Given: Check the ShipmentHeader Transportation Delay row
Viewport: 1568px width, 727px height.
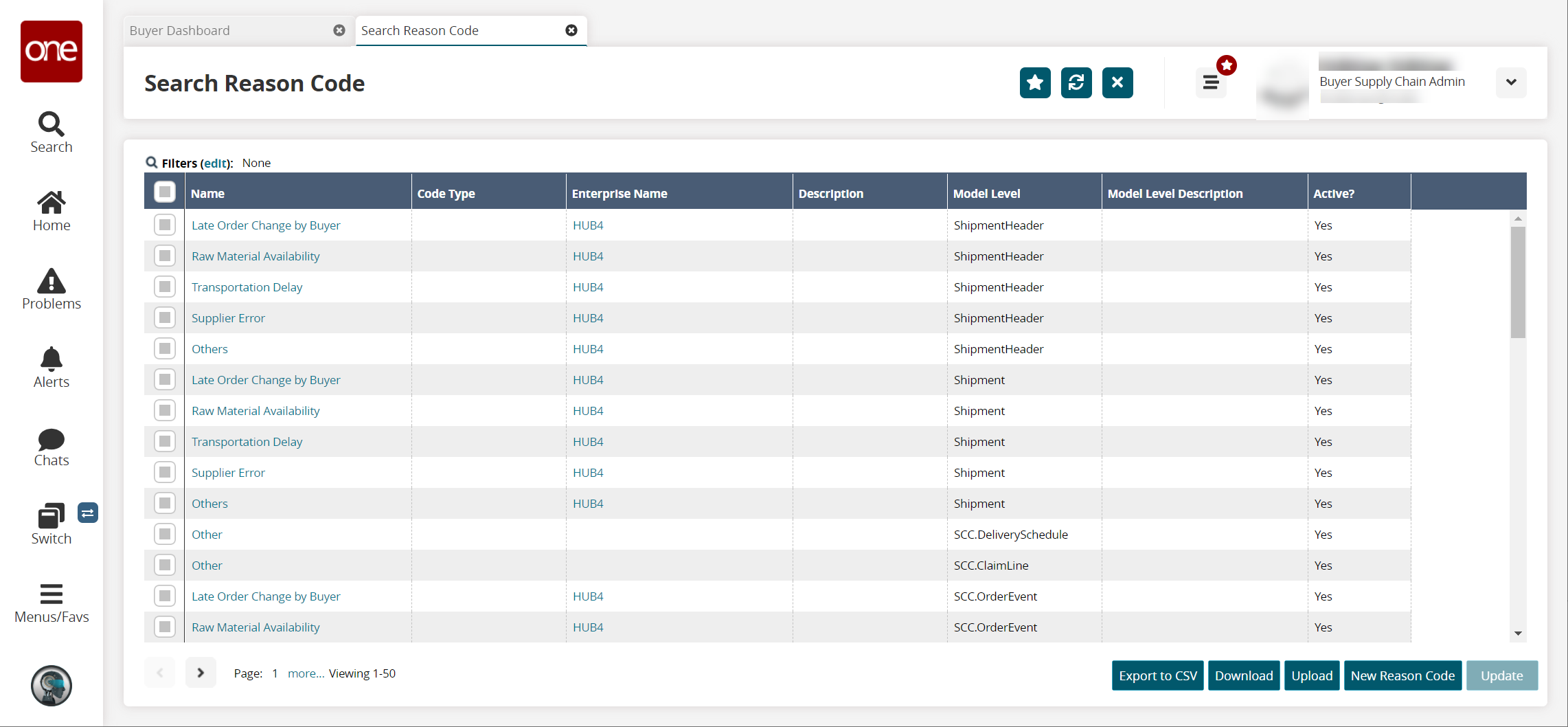Looking at the screenshot, I should click(x=165, y=287).
